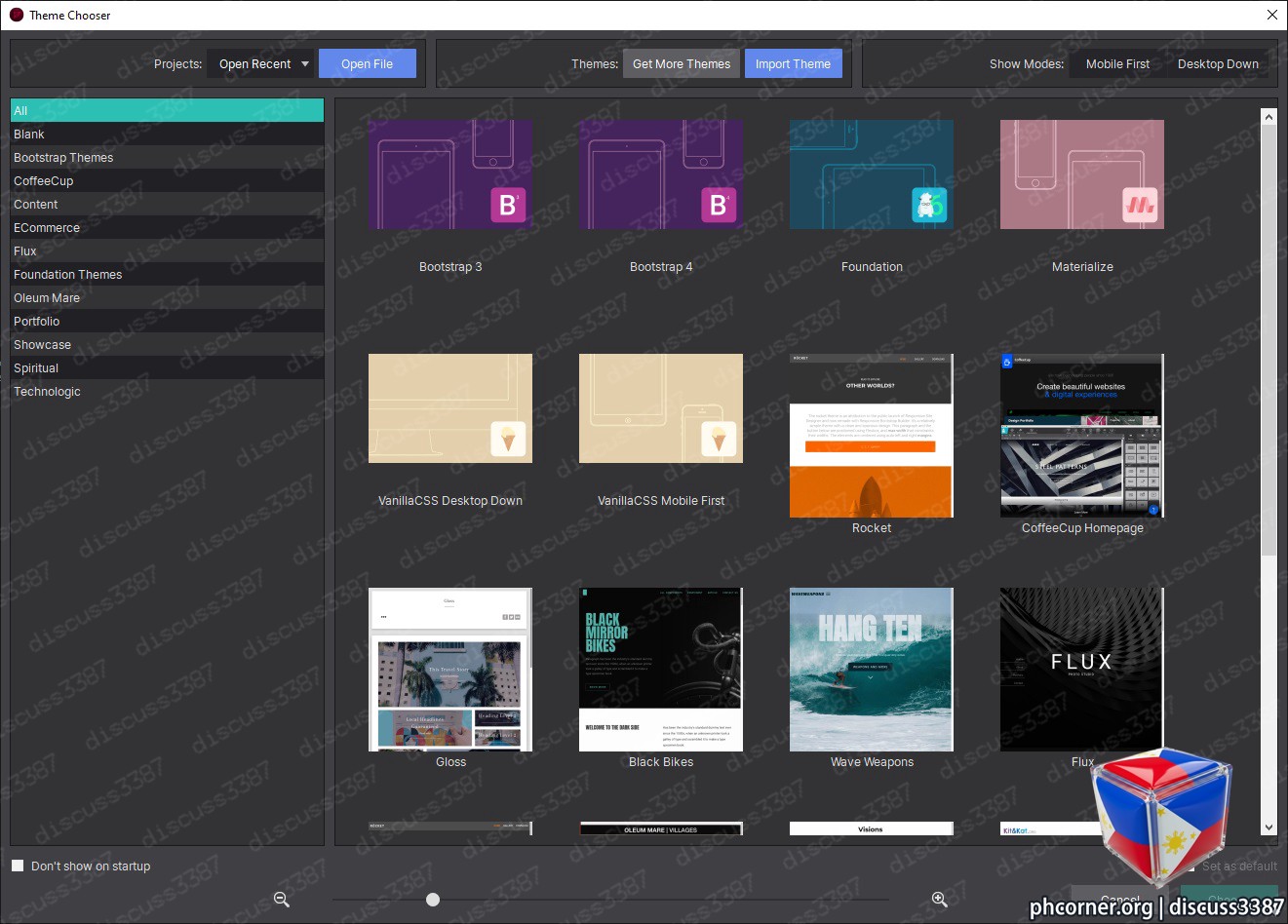This screenshot has height=924, width=1288.
Task: Pick the VanillaCSS Desktop Down thumbnail
Action: pos(450,408)
